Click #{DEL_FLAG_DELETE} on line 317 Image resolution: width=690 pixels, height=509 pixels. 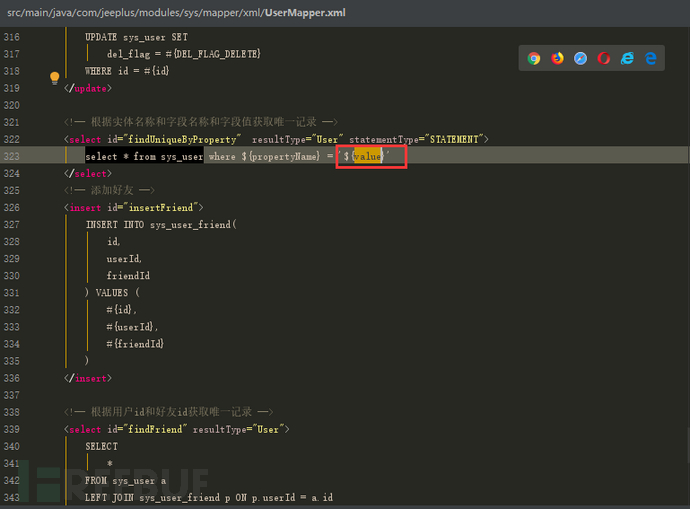[213, 54]
